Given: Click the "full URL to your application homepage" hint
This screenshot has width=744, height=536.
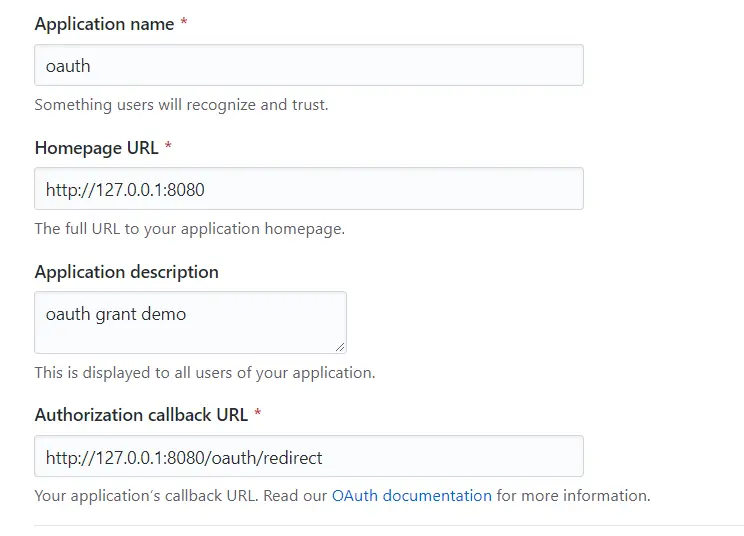Looking at the screenshot, I should 189,228.
